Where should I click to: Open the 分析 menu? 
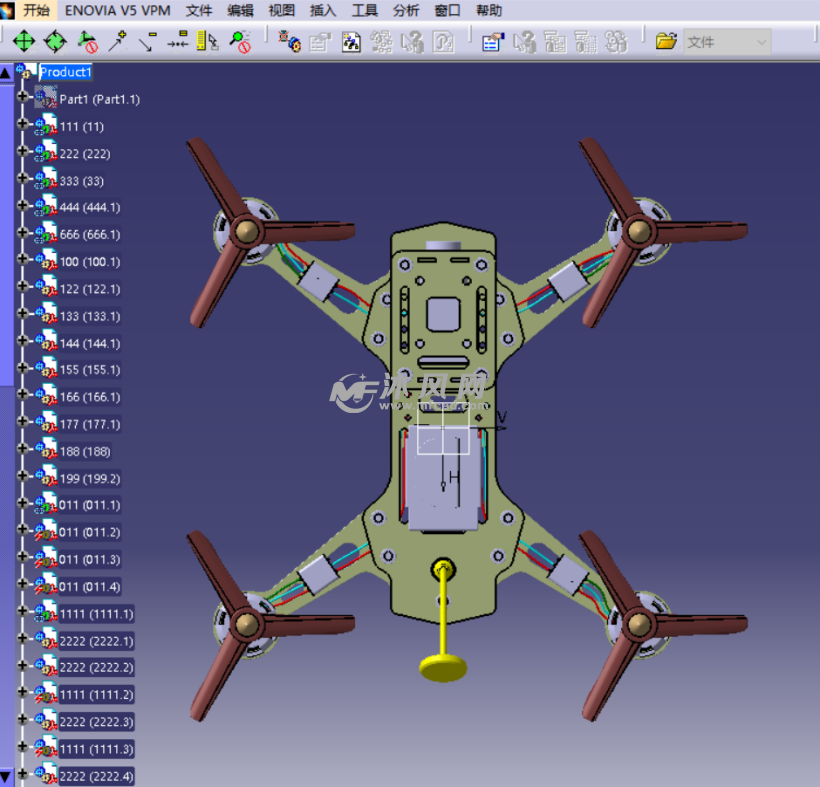[x=406, y=11]
